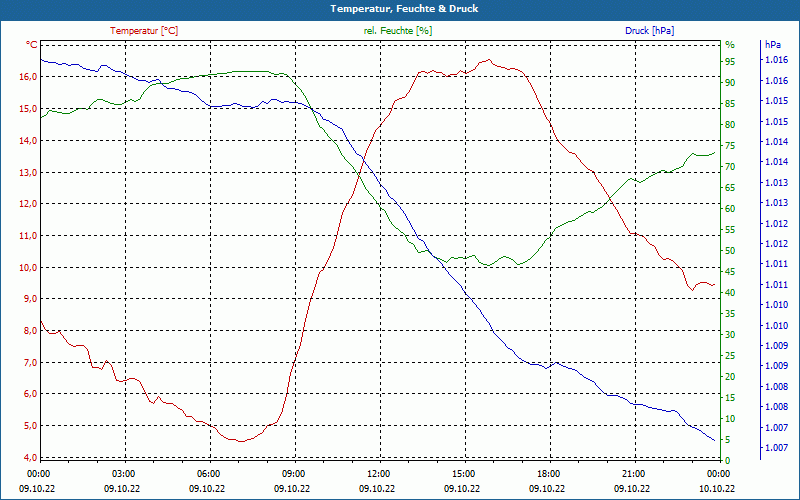Click the '15,0' temperature axis value
Image resolution: width=800 pixels, height=500 pixels.
point(29,109)
